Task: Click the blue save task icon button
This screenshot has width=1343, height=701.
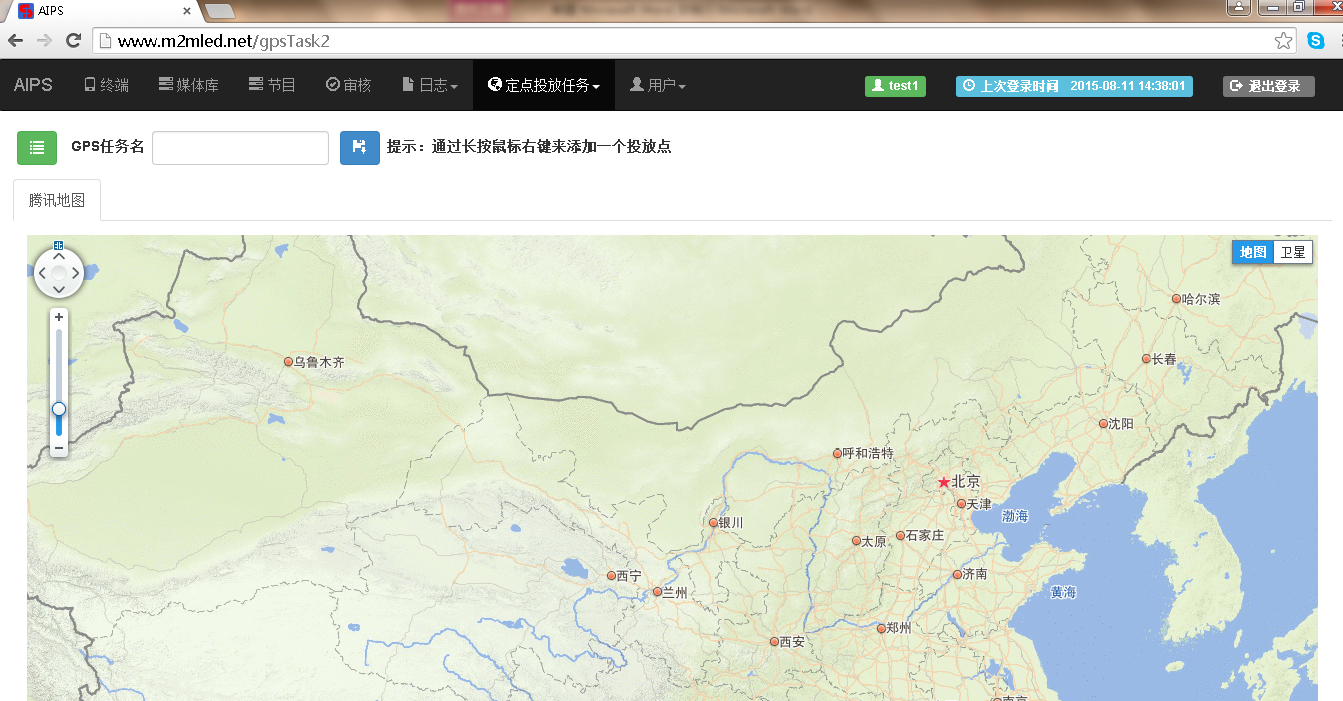Action: tap(360, 147)
